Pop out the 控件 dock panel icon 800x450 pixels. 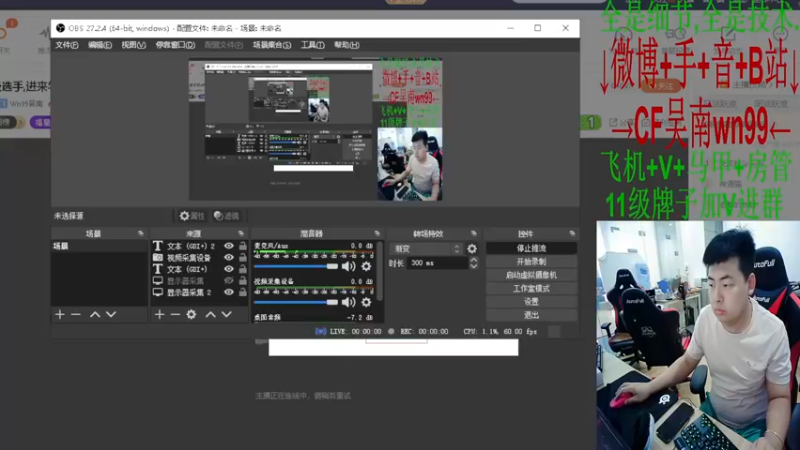(x=572, y=233)
